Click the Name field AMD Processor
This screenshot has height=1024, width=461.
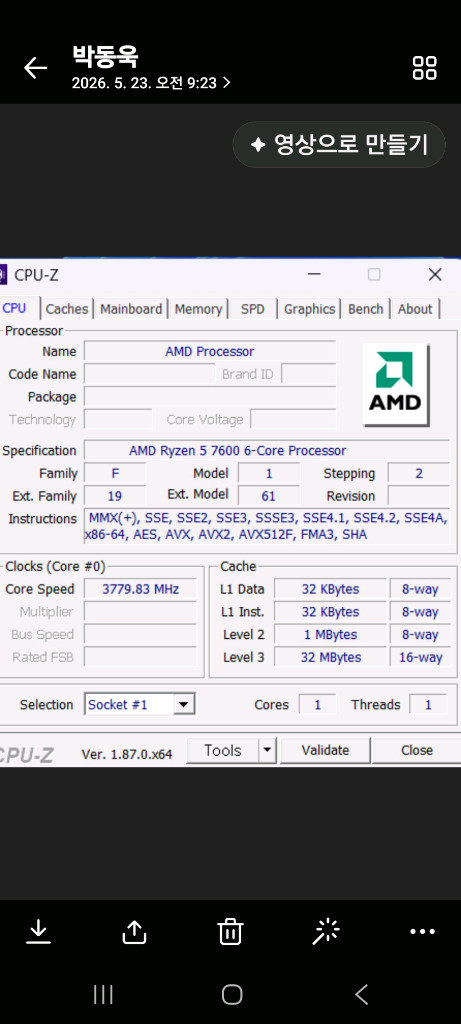click(x=210, y=351)
